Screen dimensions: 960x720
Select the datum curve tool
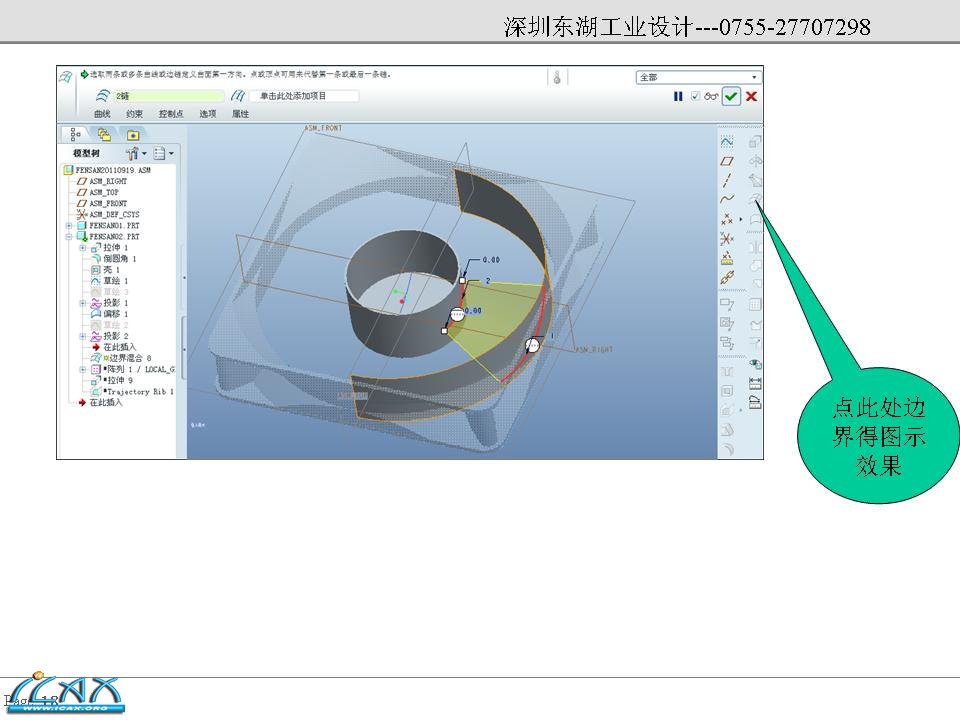727,199
